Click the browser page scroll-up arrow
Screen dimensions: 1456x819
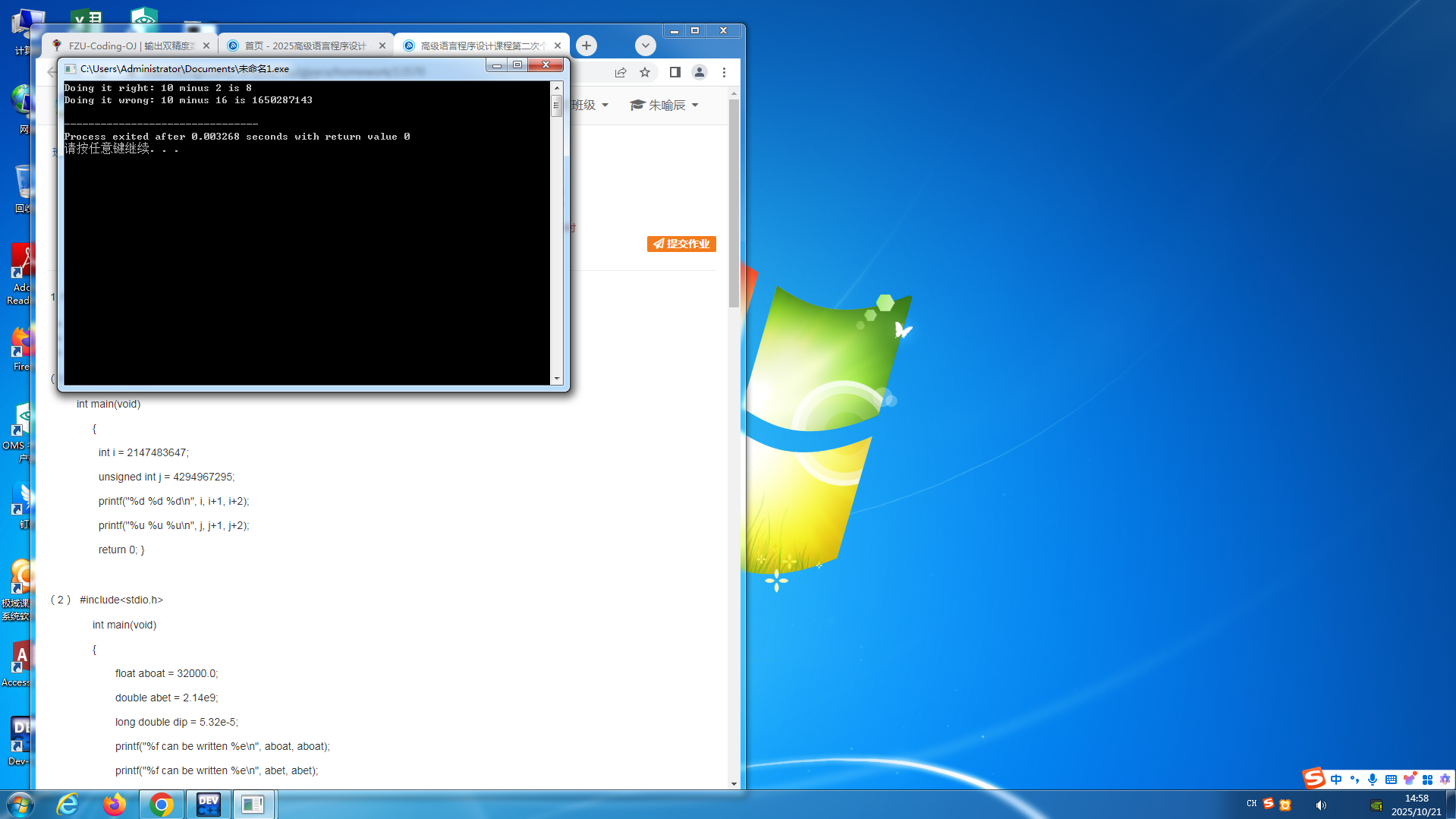(x=734, y=93)
